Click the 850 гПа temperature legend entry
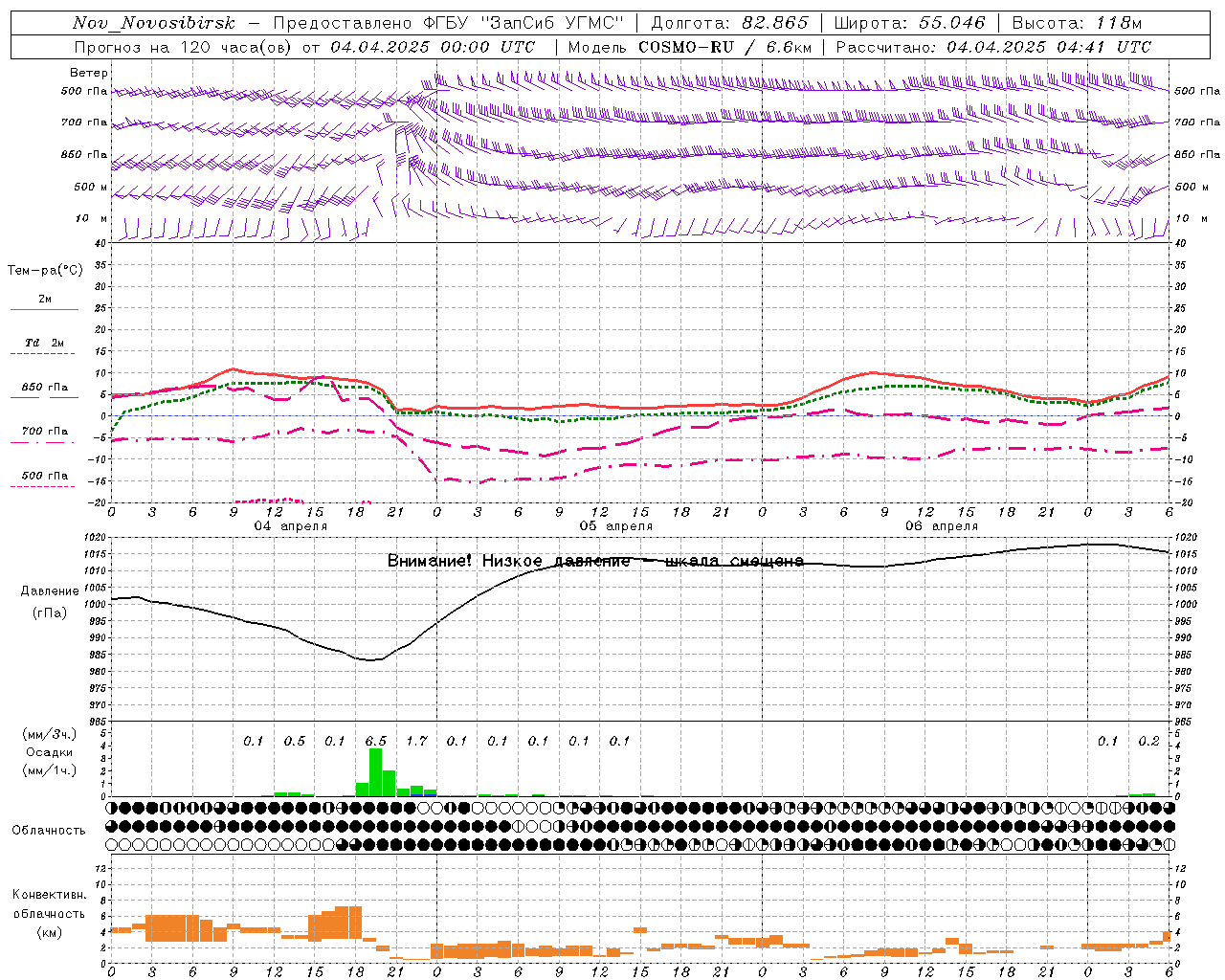1225x980 pixels. (45, 388)
